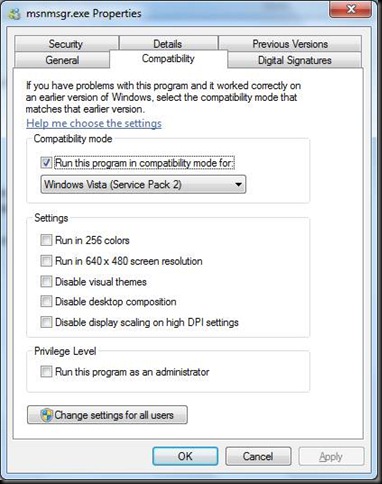382x484 pixels.
Task: Click the dropdown arrow of compatibility list
Action: 238,184
